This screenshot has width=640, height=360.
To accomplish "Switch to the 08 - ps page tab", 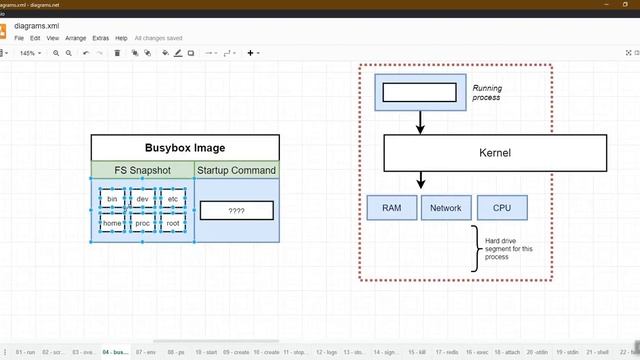I will 176,352.
